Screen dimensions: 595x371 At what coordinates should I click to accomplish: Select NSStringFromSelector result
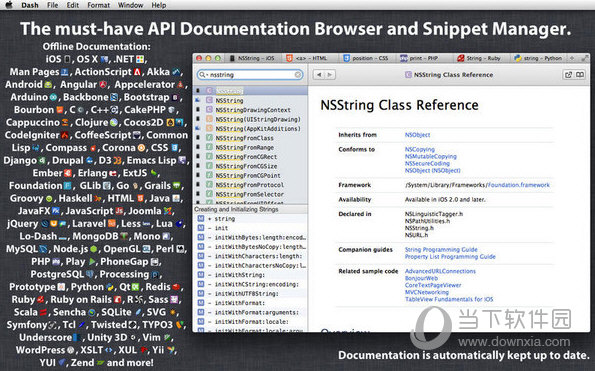point(250,194)
